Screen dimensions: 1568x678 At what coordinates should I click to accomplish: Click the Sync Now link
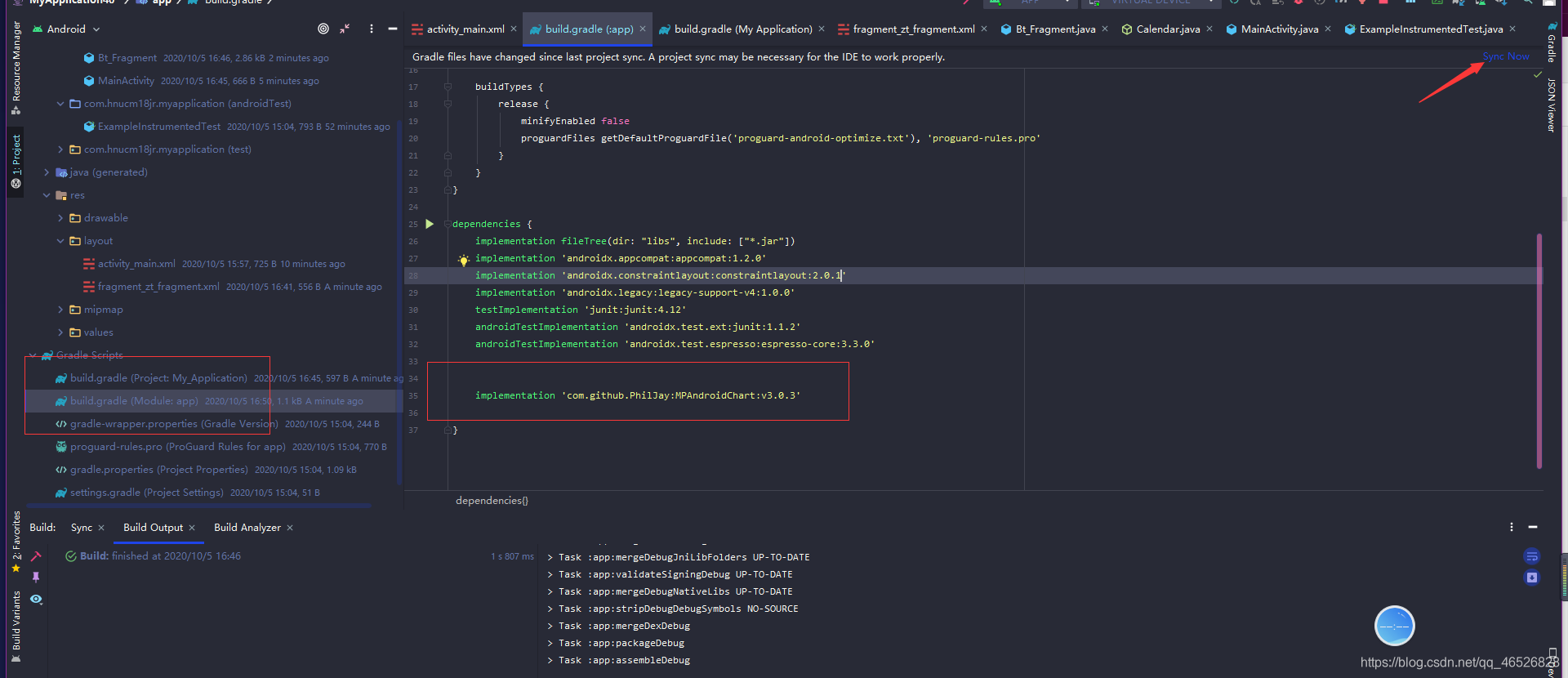1506,56
